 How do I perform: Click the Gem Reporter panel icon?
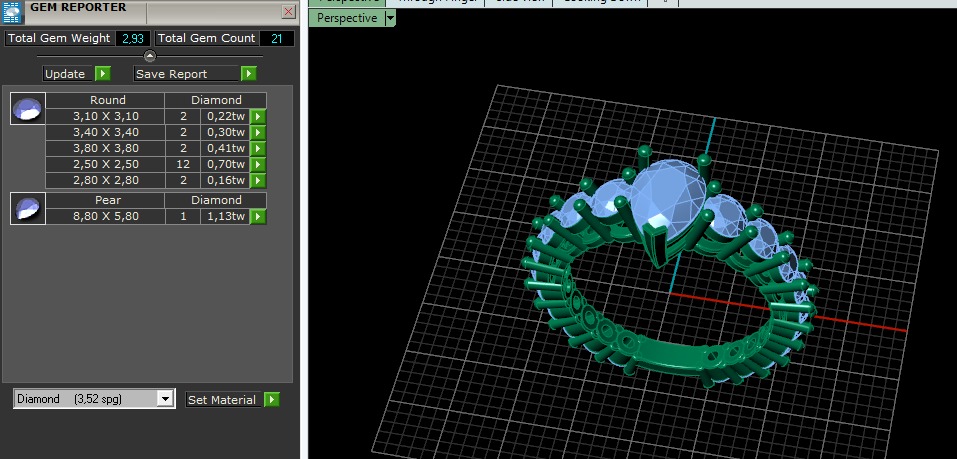(x=12, y=12)
